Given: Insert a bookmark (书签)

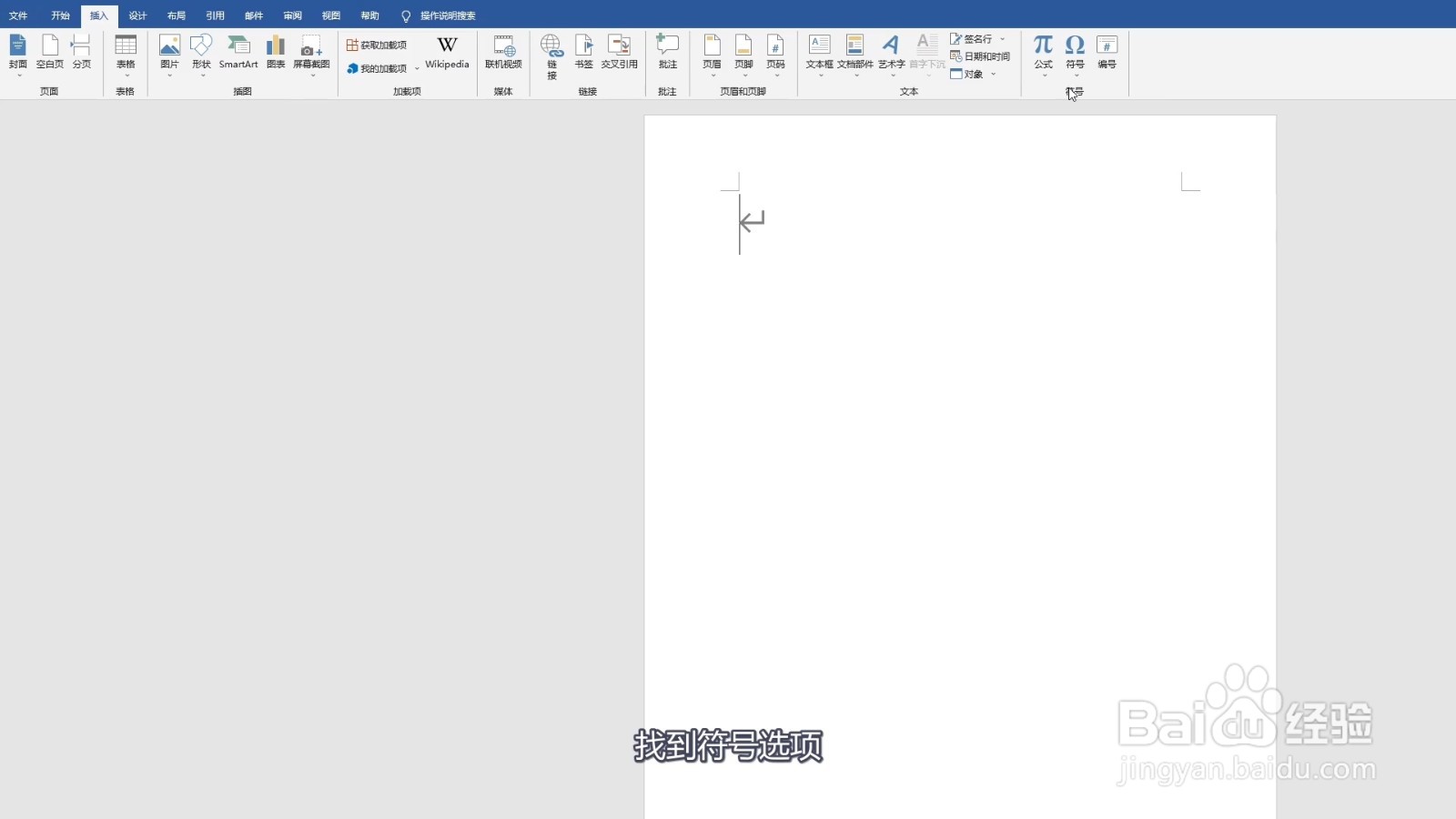Looking at the screenshot, I should point(584,53).
